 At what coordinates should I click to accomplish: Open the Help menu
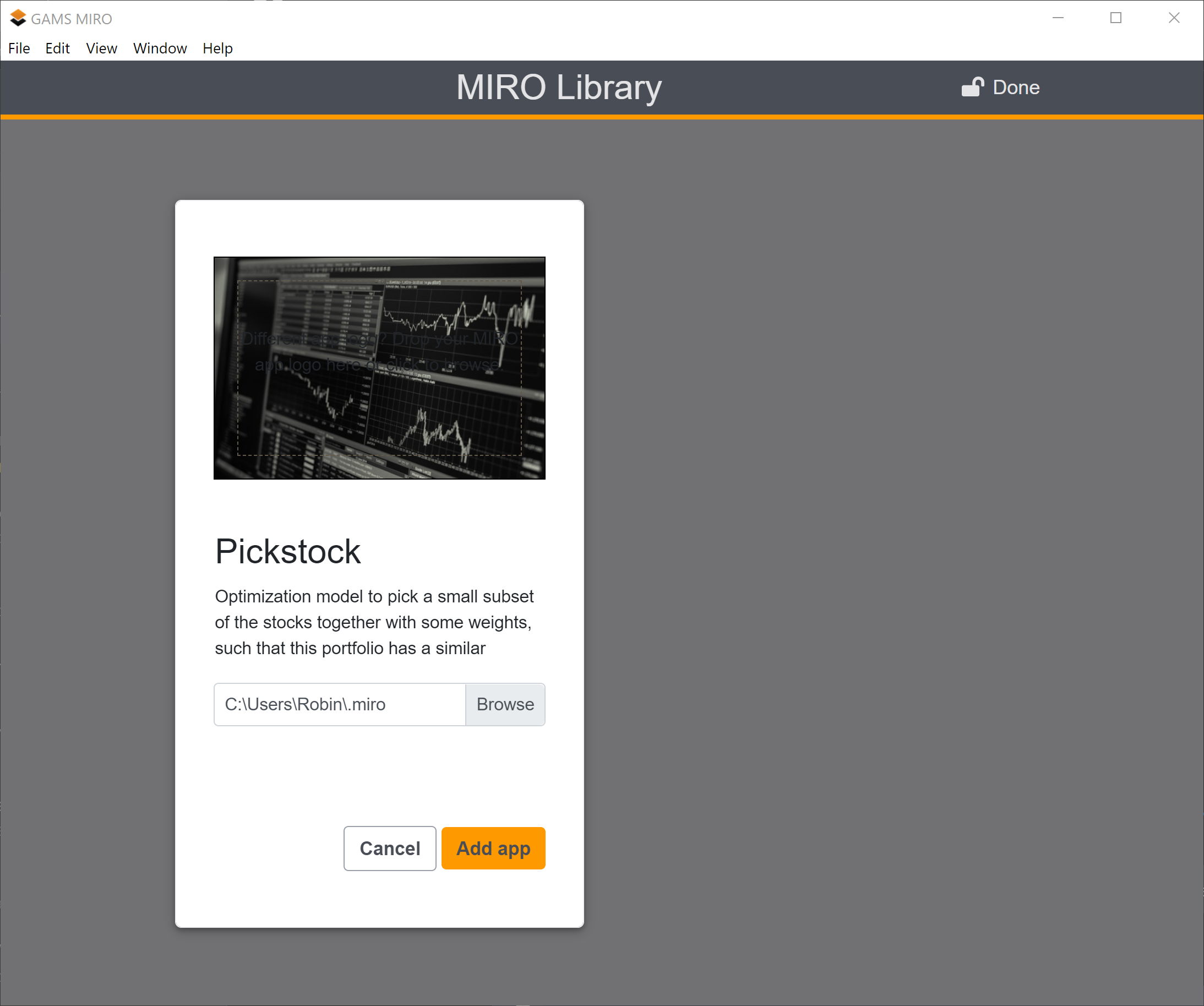[x=217, y=48]
